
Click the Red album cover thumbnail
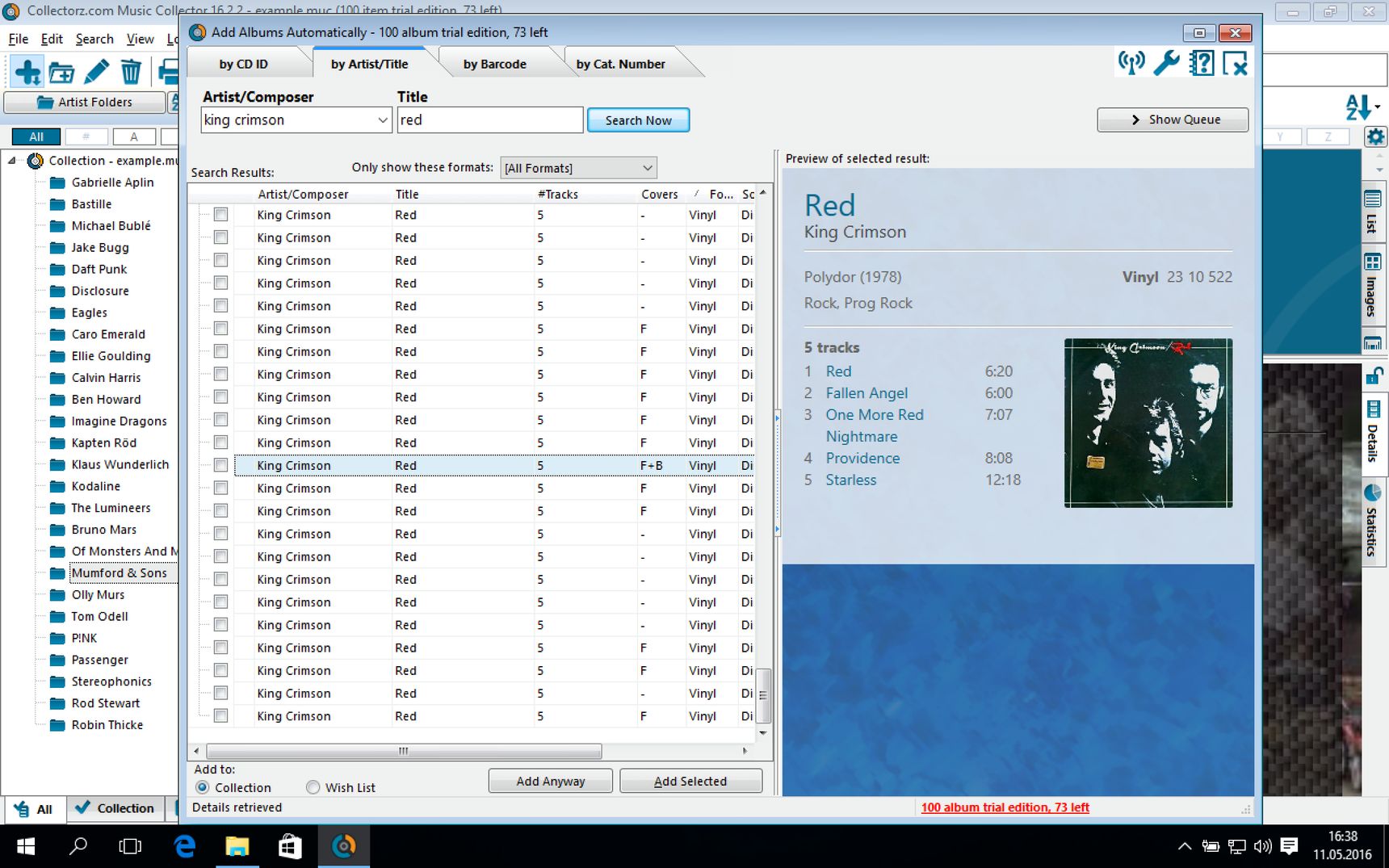(x=1148, y=423)
